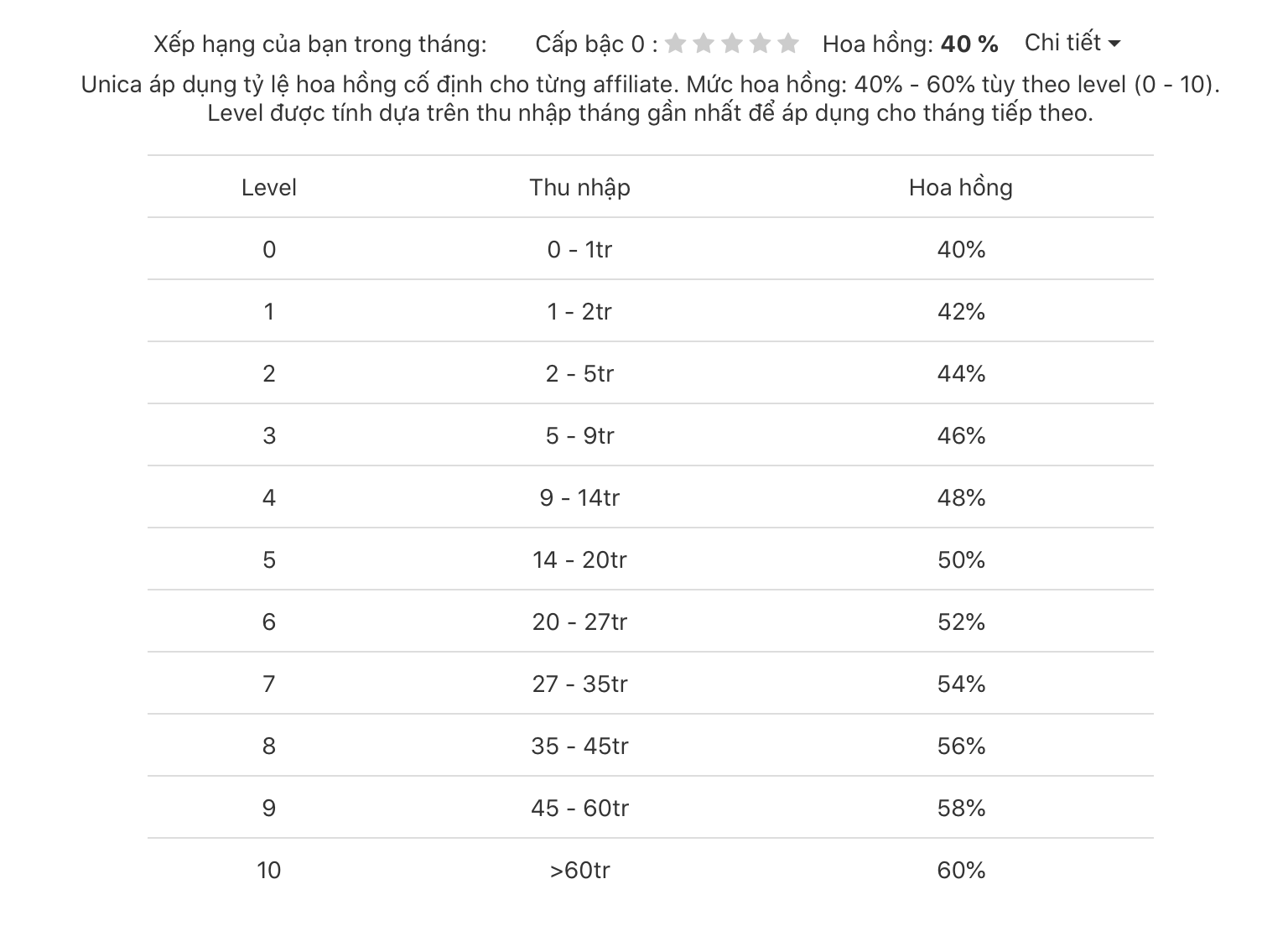Click the Xếp hạng của bạn trong tháng text
Viewport: 1288px width, 931px height.
(320, 44)
